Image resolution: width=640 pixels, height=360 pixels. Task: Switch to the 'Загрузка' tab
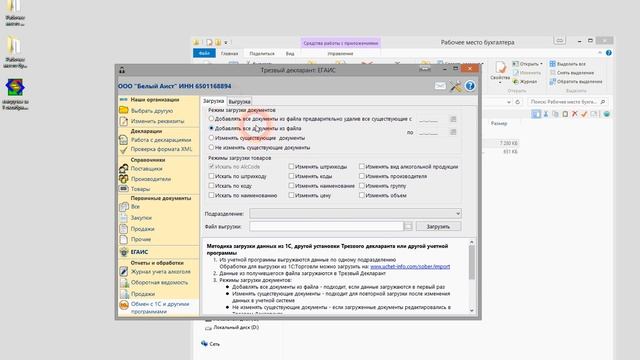pos(213,101)
